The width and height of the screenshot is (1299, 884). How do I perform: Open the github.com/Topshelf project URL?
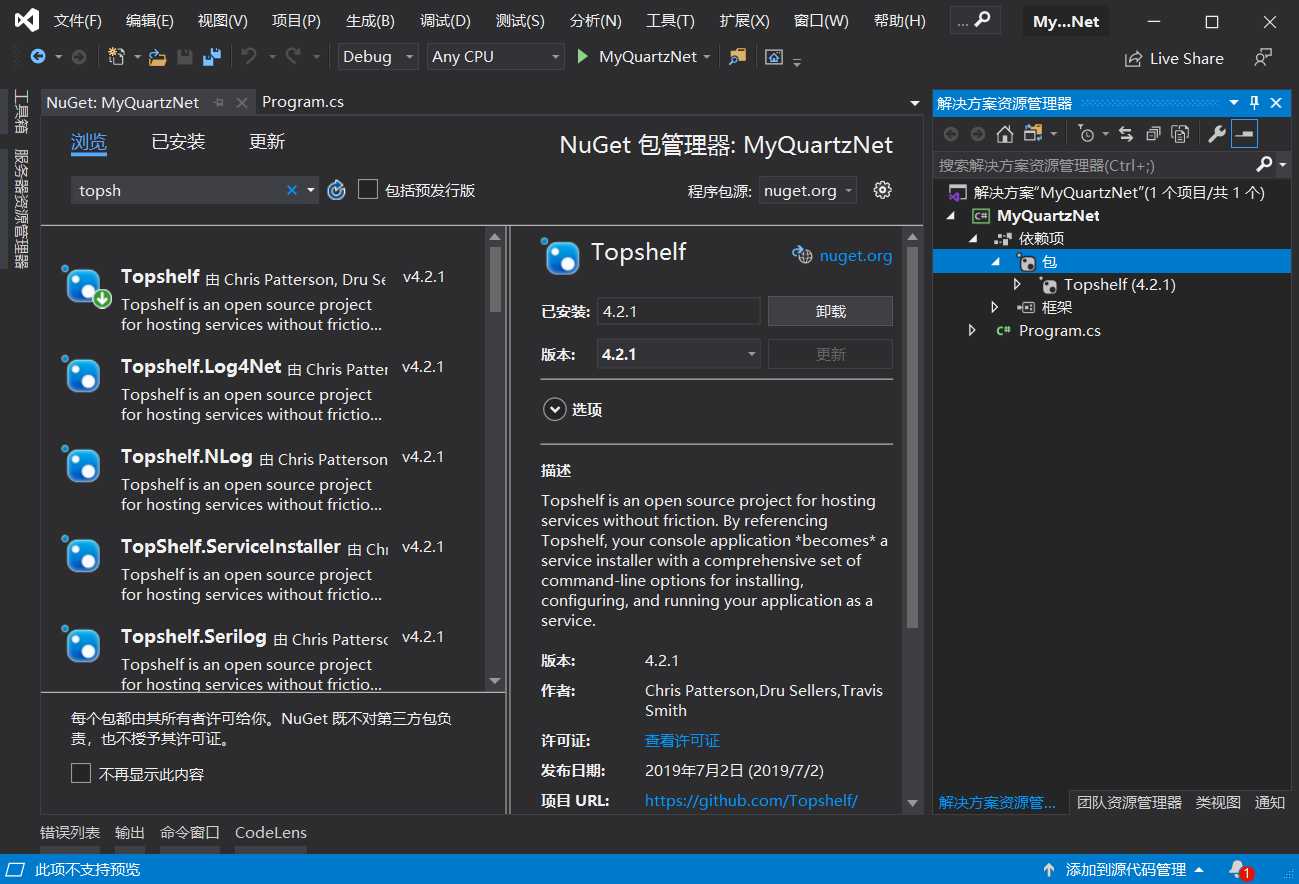751,800
